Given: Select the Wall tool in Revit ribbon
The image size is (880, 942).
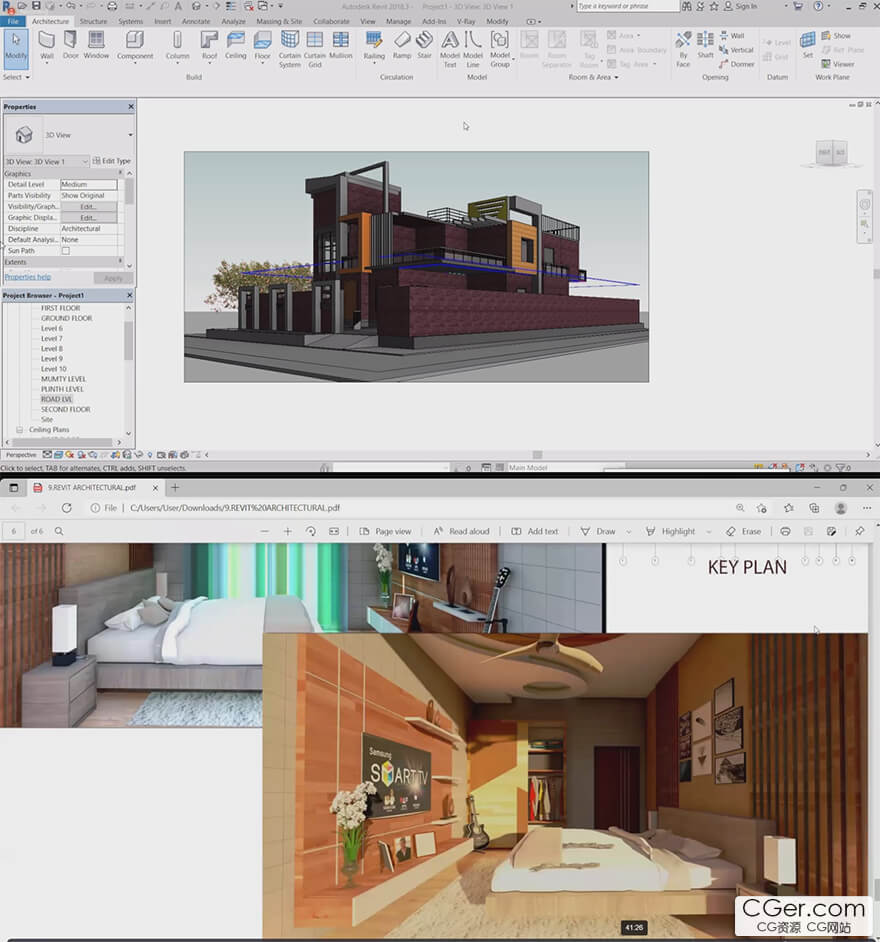Looking at the screenshot, I should [x=46, y=46].
